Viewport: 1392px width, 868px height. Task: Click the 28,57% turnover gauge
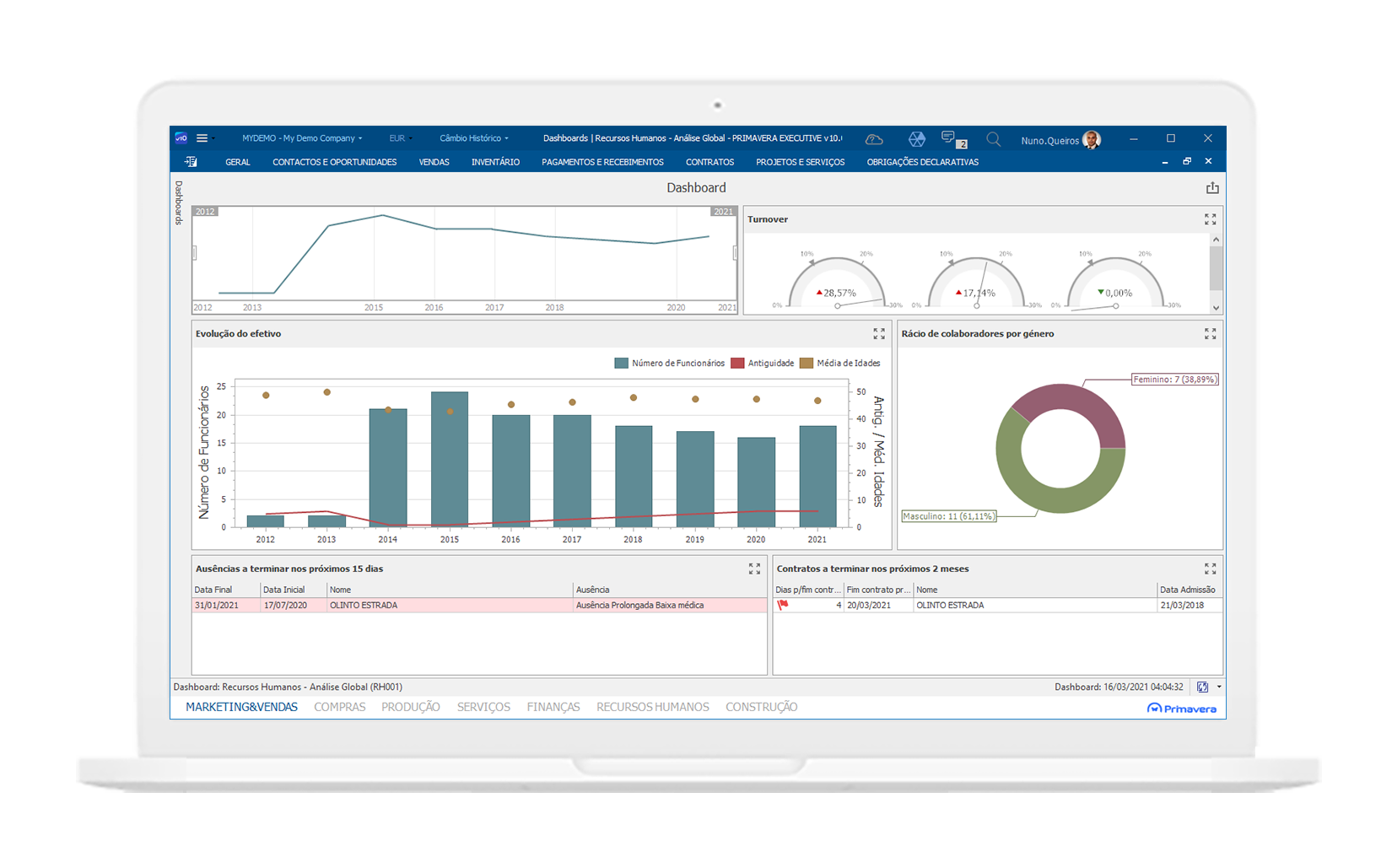tap(836, 283)
